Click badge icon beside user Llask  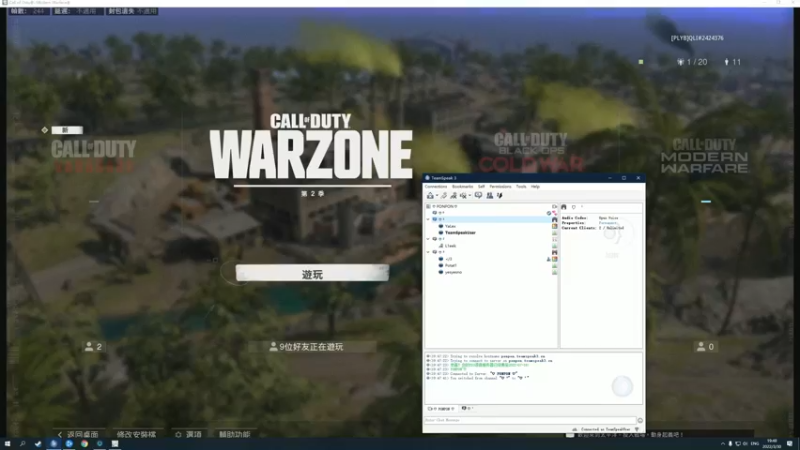555,246
